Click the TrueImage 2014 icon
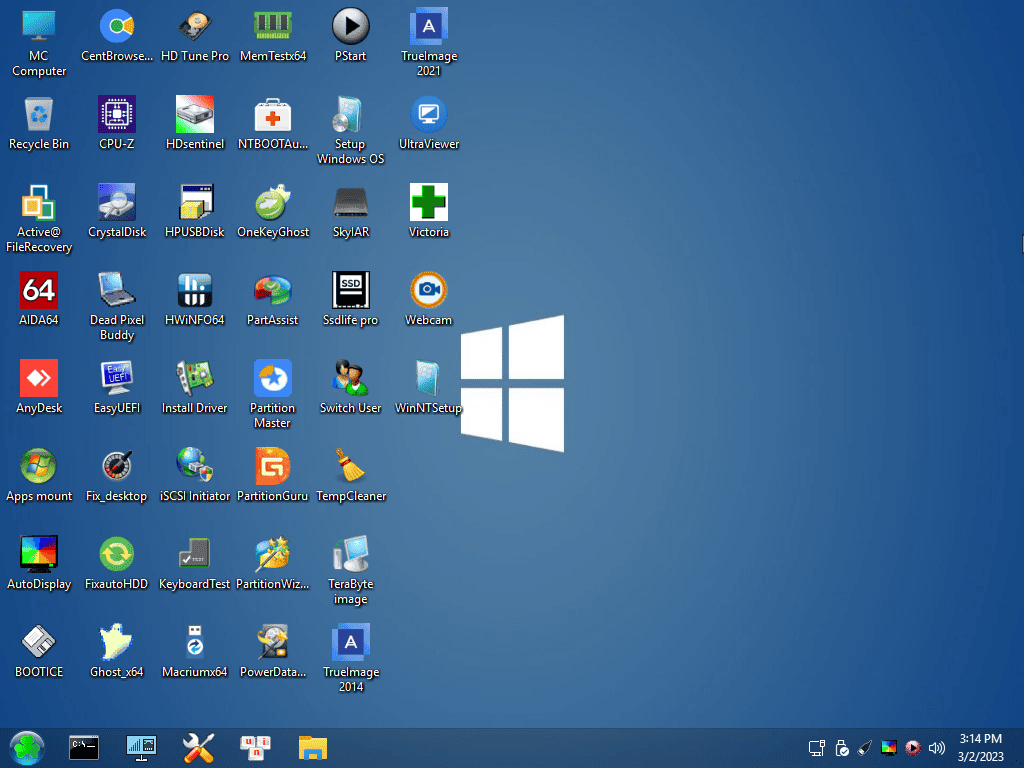Image resolution: width=1024 pixels, height=768 pixels. (x=351, y=642)
